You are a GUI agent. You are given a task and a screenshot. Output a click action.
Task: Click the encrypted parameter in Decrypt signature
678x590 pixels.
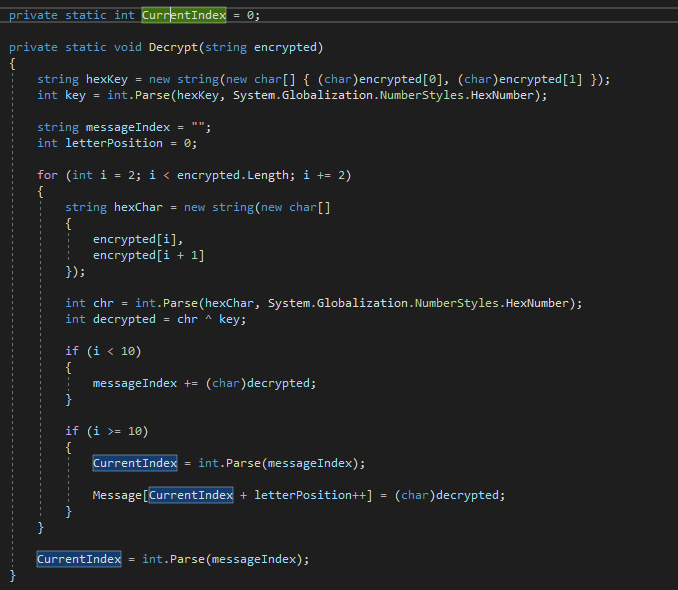[288, 47]
